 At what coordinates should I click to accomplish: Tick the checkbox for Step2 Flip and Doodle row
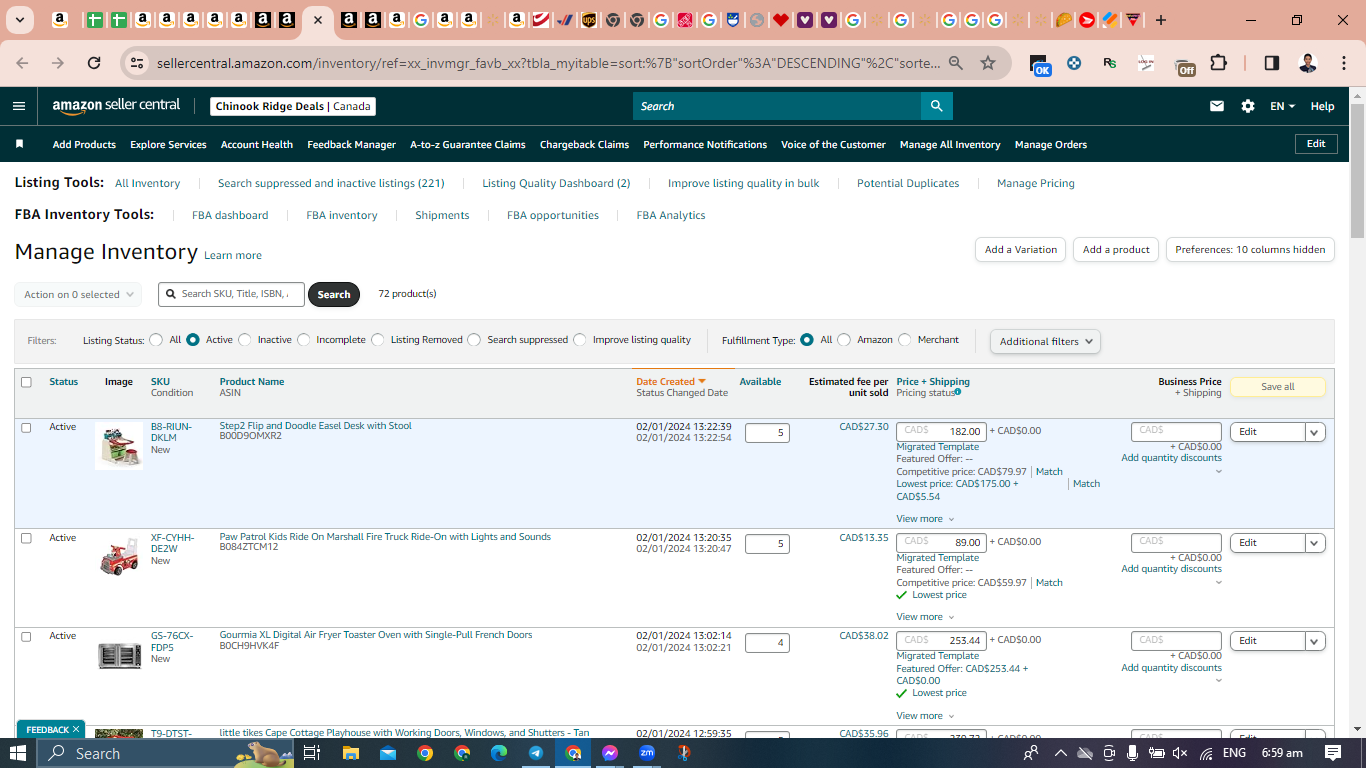[26, 427]
